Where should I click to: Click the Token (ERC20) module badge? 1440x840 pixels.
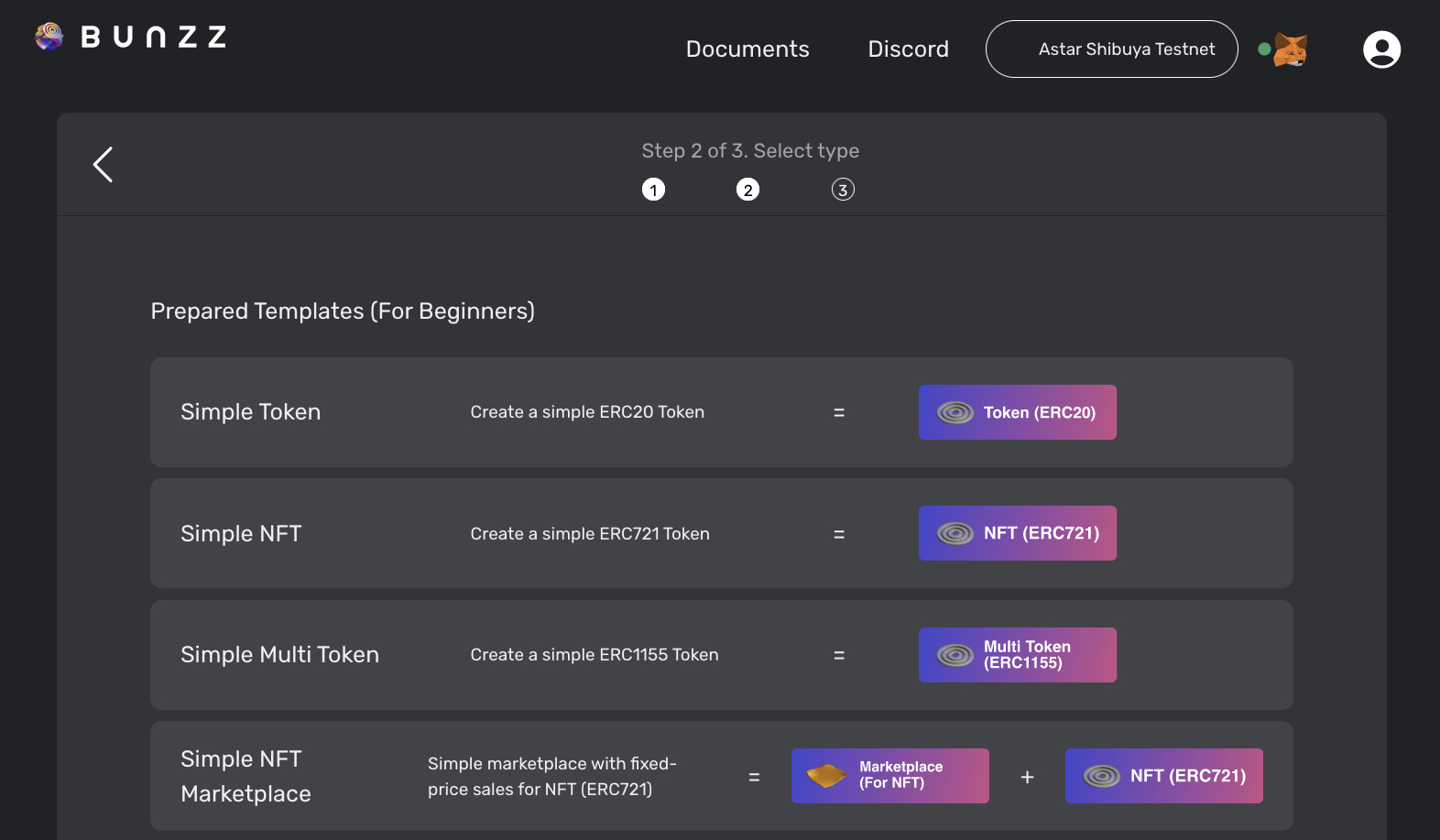1017,412
